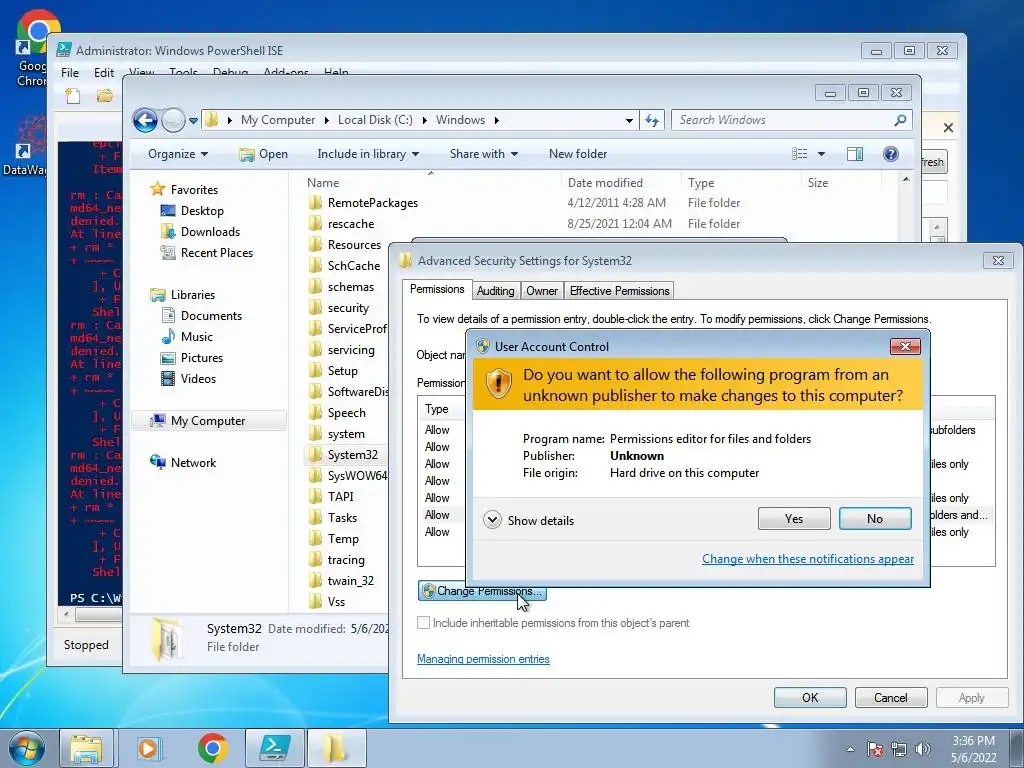Open Videos library
The height and width of the screenshot is (768, 1024).
pyautogui.click(x=198, y=379)
